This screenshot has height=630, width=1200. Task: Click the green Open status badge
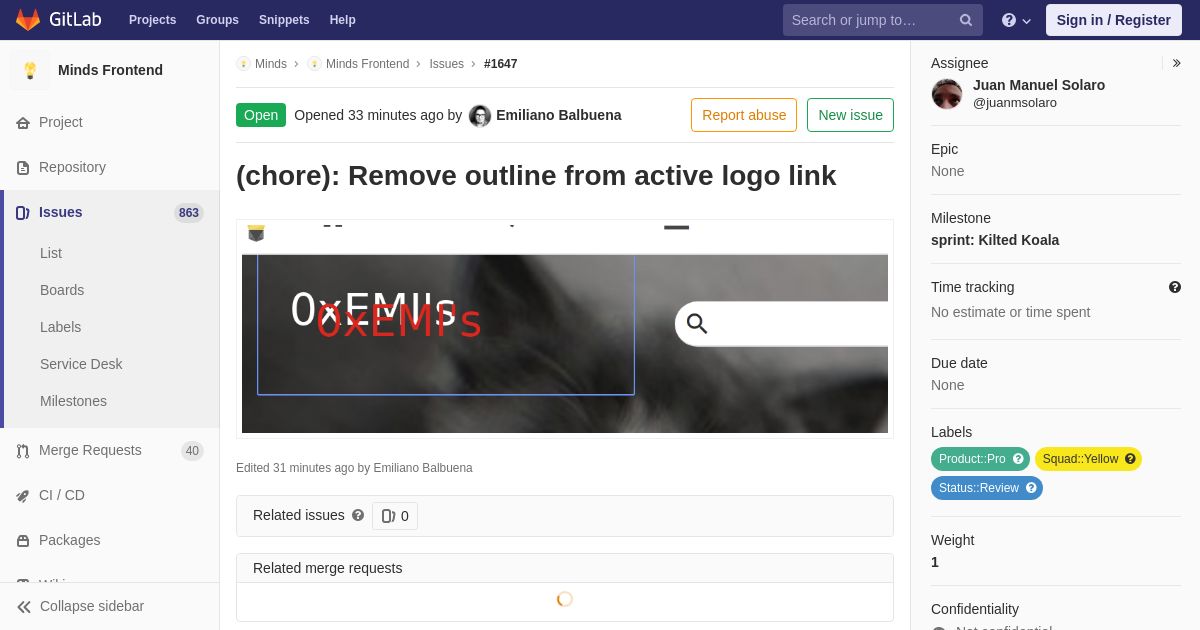coord(261,115)
